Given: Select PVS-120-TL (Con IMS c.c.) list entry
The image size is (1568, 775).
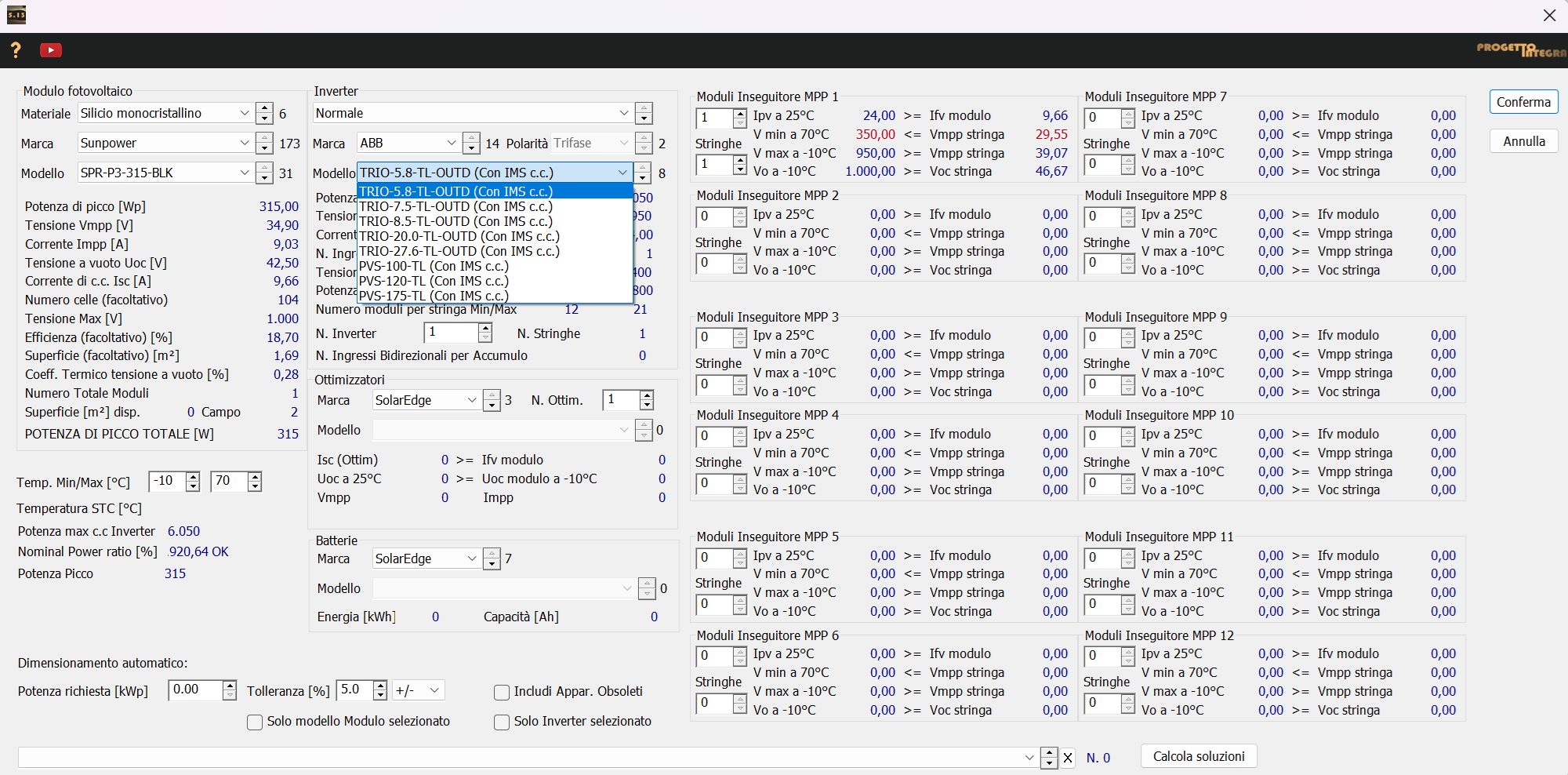Looking at the screenshot, I should (494, 281).
